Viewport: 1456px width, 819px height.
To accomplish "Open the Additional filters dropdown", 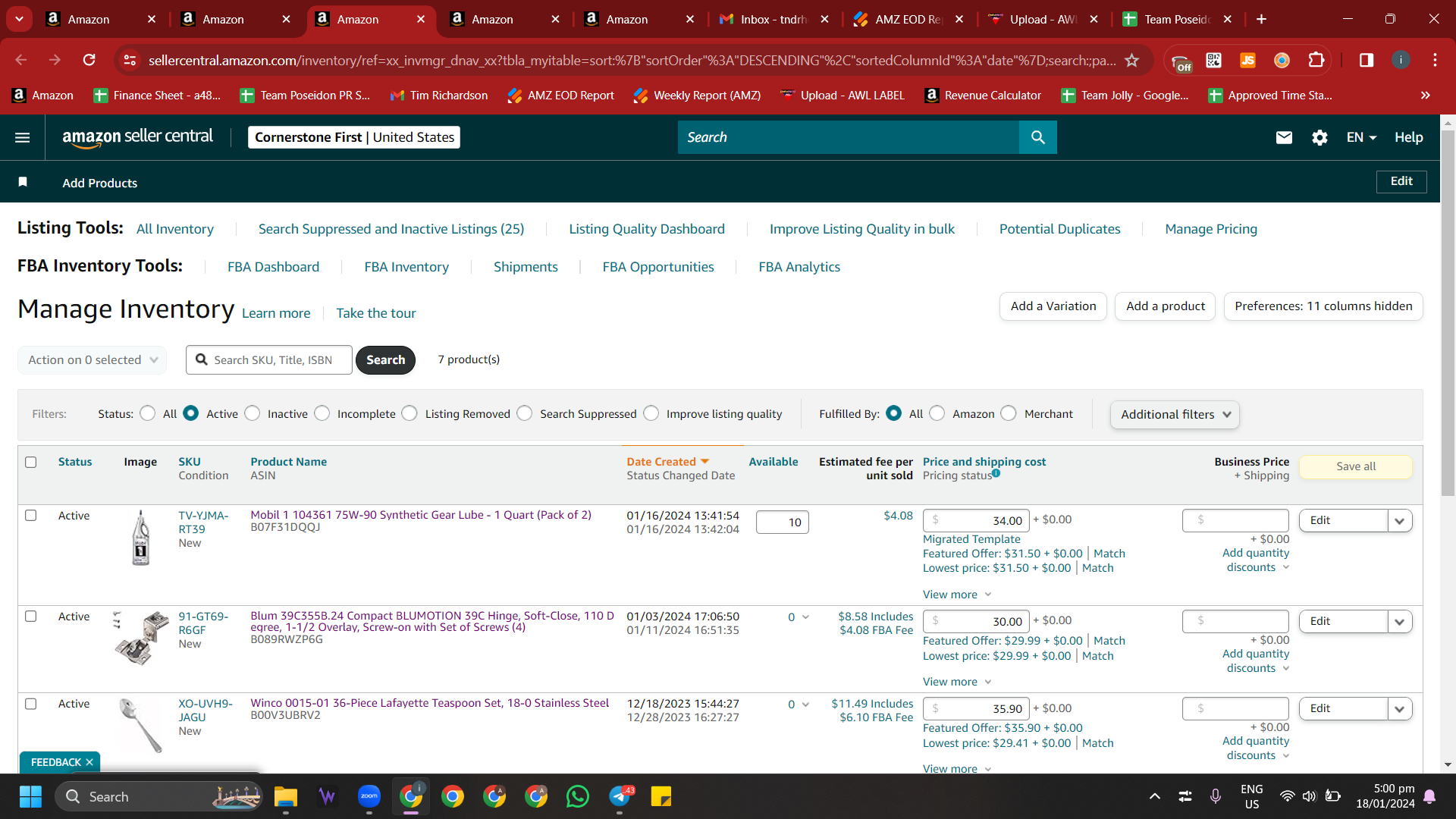I will pyautogui.click(x=1175, y=414).
